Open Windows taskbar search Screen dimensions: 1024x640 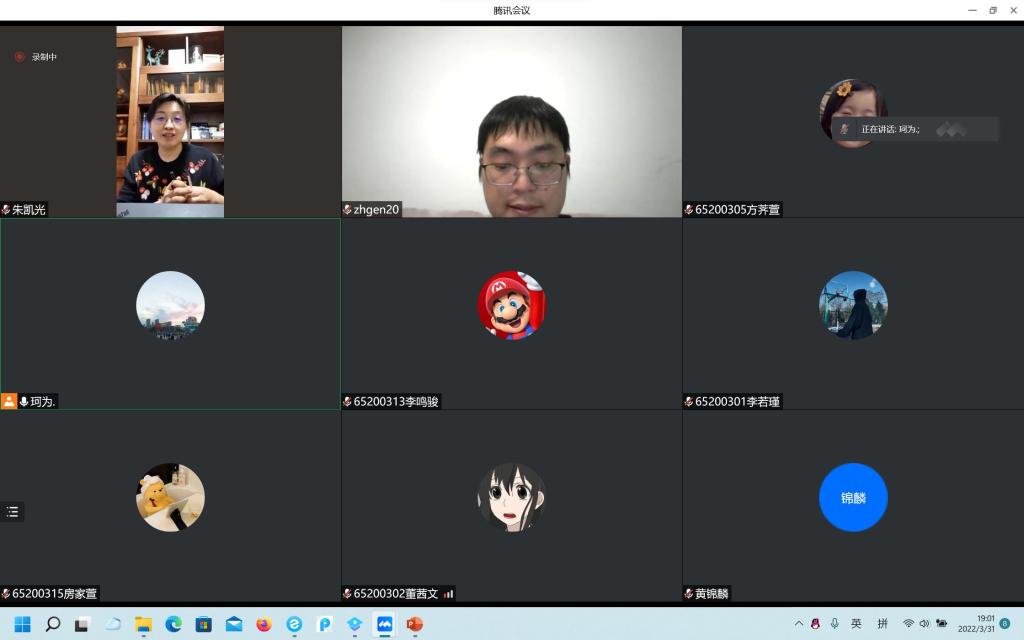(x=53, y=624)
